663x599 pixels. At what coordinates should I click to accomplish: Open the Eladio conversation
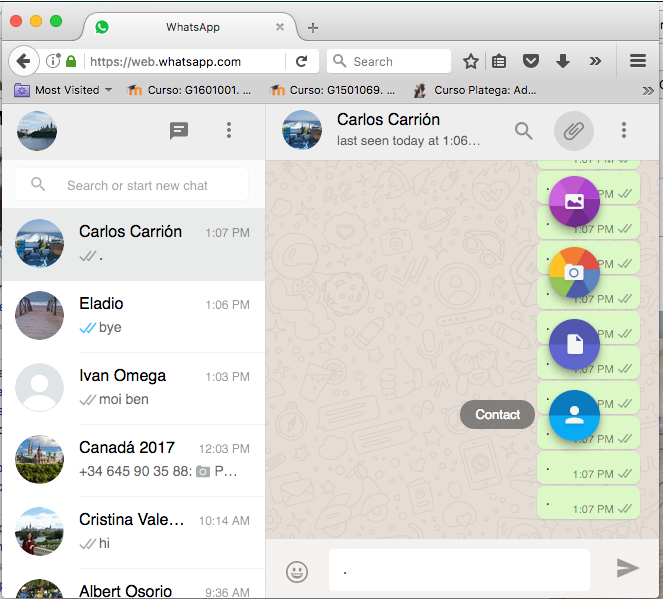pos(134,316)
